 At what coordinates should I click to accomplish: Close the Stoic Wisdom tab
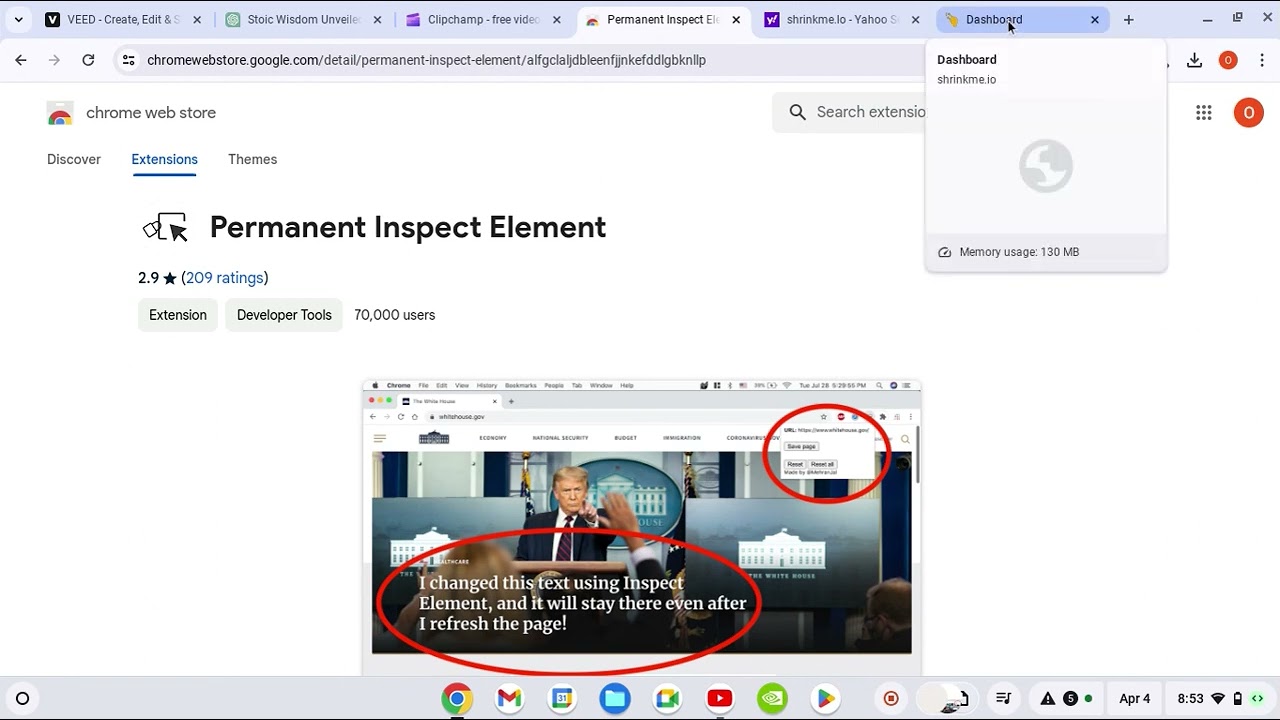point(377,19)
